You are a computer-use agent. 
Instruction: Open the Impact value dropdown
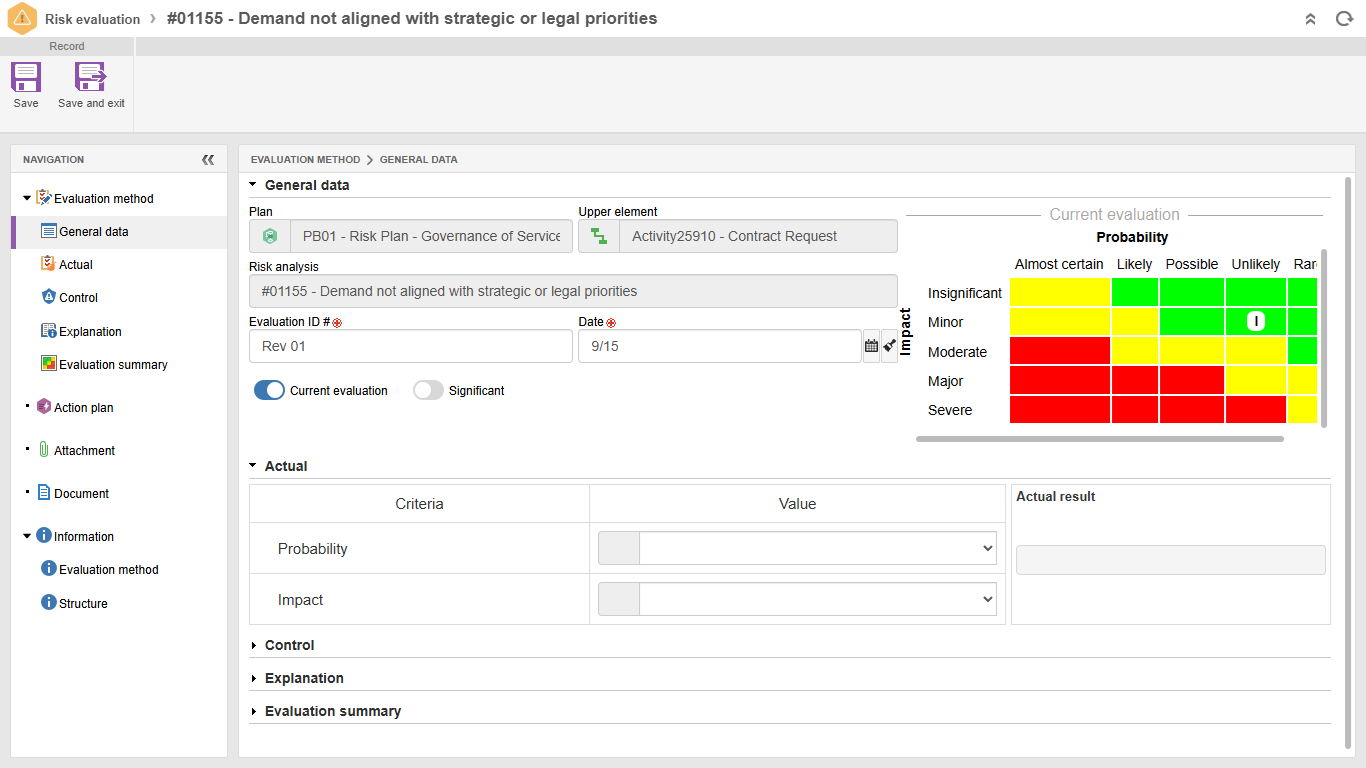tap(817, 600)
